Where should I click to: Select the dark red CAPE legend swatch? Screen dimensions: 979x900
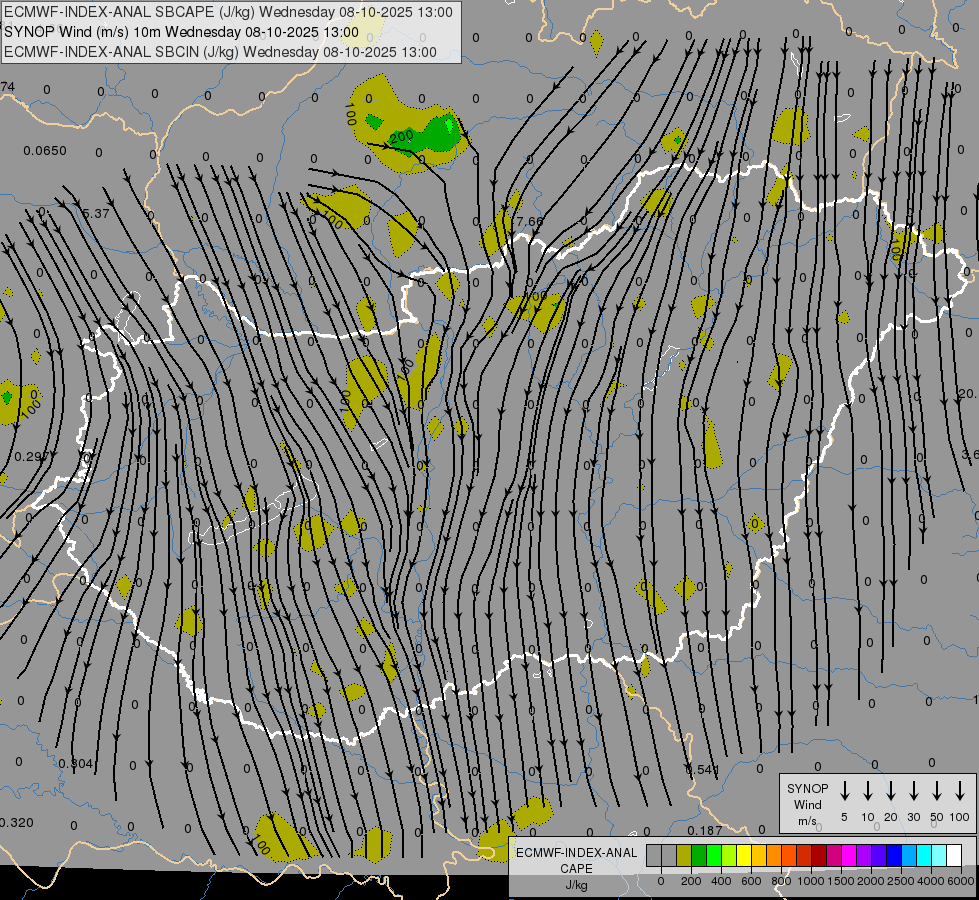(819, 856)
